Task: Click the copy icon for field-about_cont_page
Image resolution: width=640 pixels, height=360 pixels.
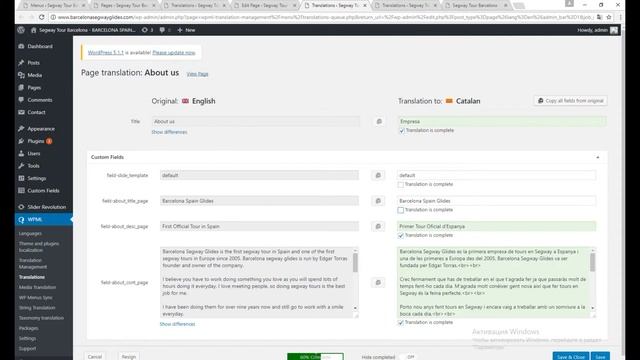Action: click(378, 282)
